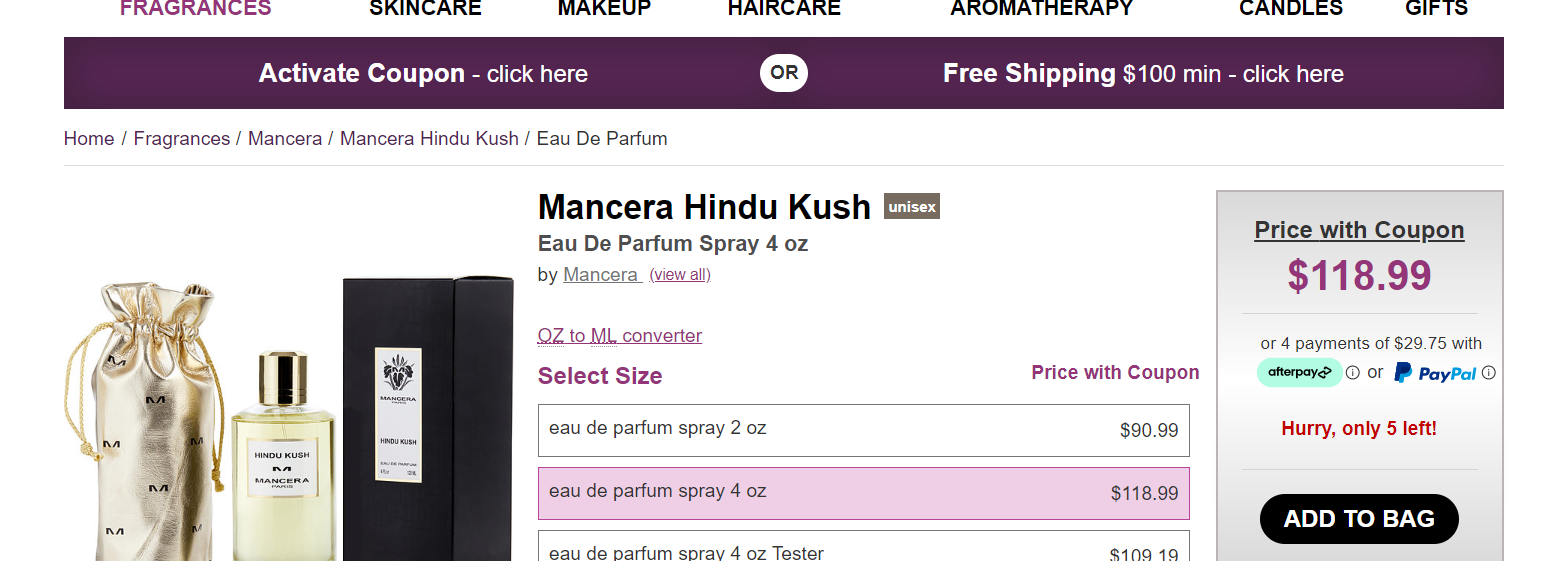Image resolution: width=1559 pixels, height=561 pixels.
Task: Select eau de parfum spray 4 oz option
Action: tap(863, 493)
